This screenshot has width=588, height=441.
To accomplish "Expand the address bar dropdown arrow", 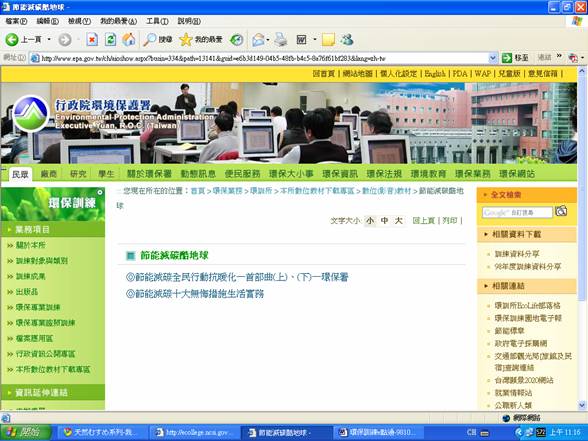I will [x=493, y=58].
